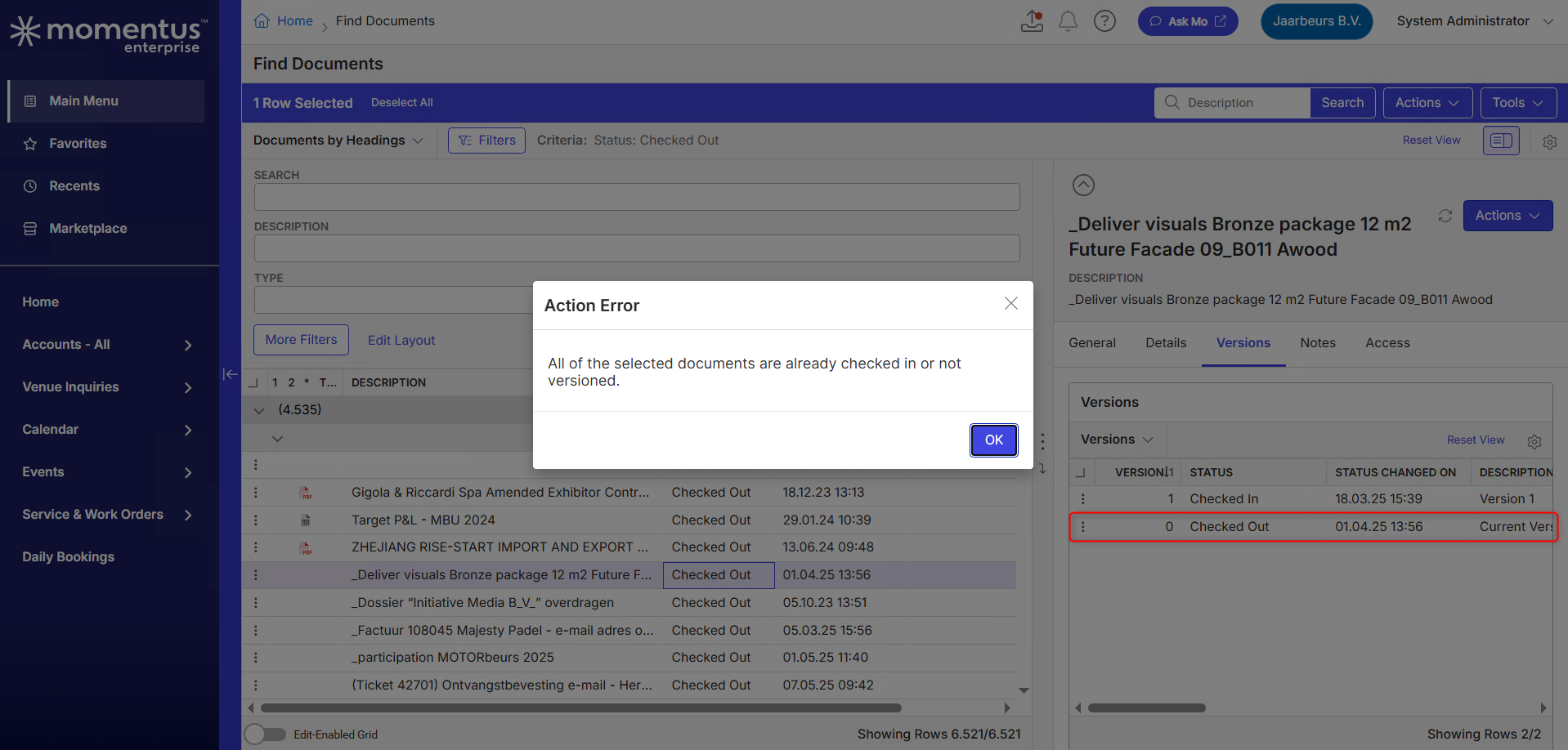
Task: Click Reset View in the Versions panel
Action: pyautogui.click(x=1476, y=440)
